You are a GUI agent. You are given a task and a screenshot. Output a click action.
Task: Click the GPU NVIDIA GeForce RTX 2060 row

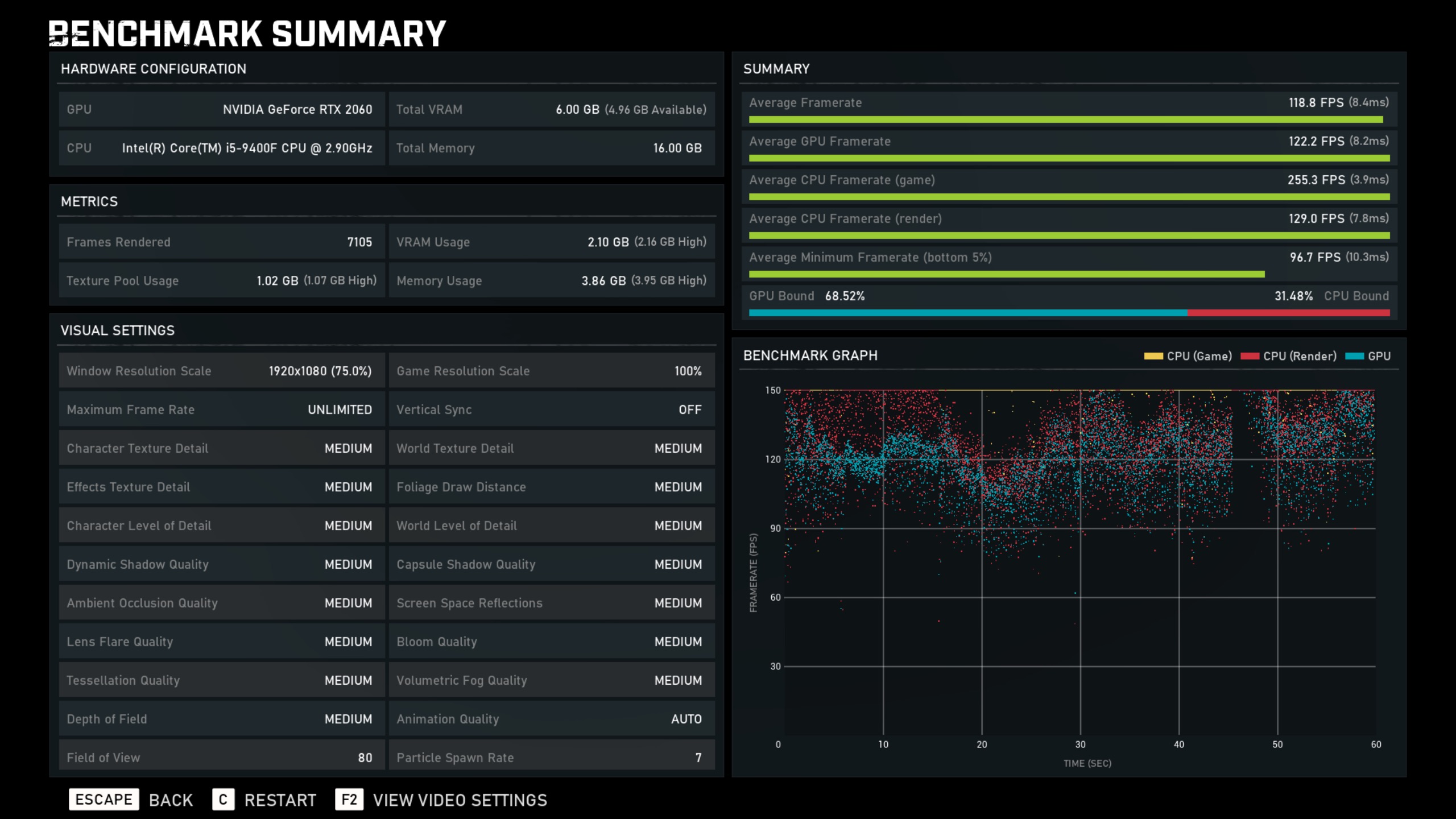point(222,109)
